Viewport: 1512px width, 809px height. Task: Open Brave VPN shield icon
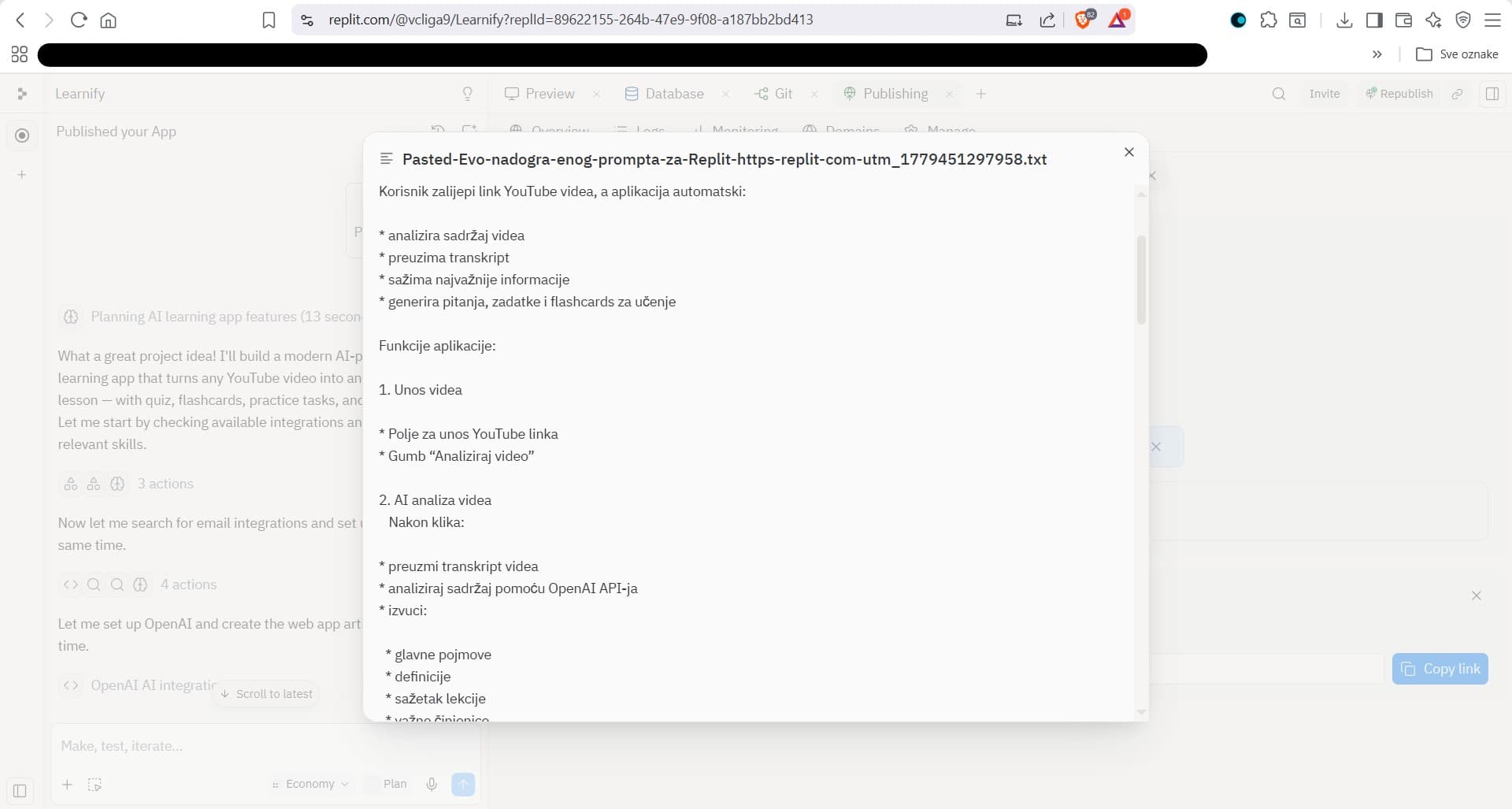coord(1463,20)
